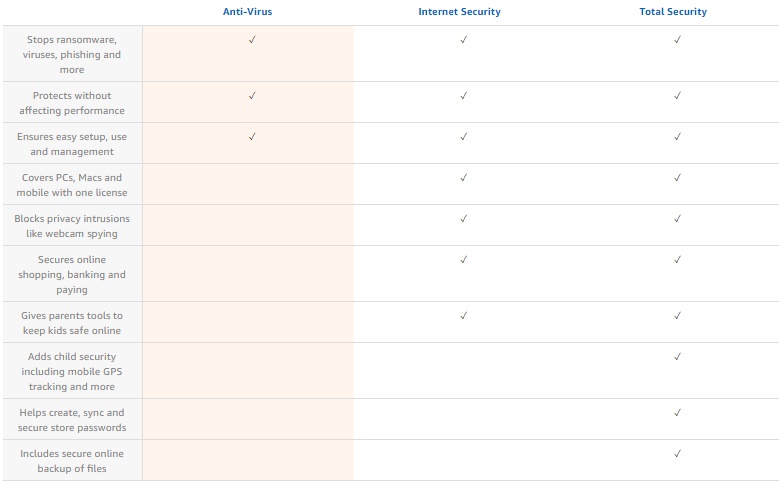The image size is (781, 485).
Task: Click Anti-Virus checkmark for stops ransomware row
Action: pyautogui.click(x=252, y=39)
